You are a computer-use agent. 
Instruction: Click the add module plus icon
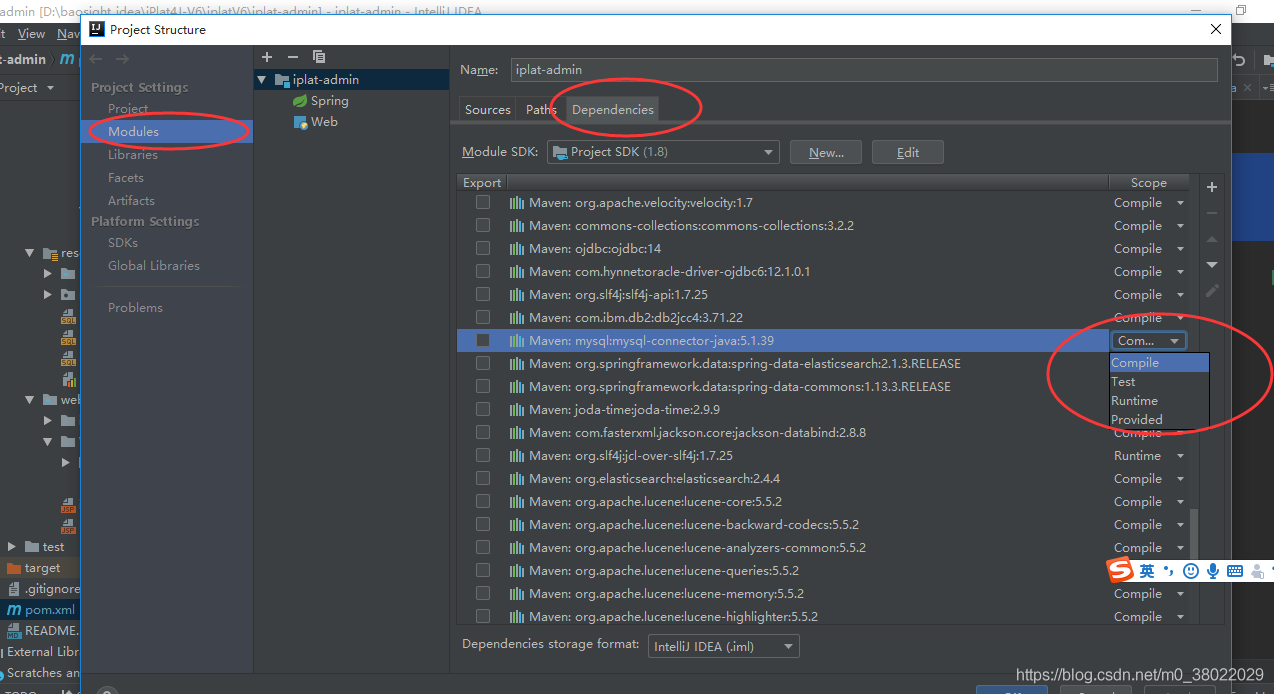coord(266,57)
